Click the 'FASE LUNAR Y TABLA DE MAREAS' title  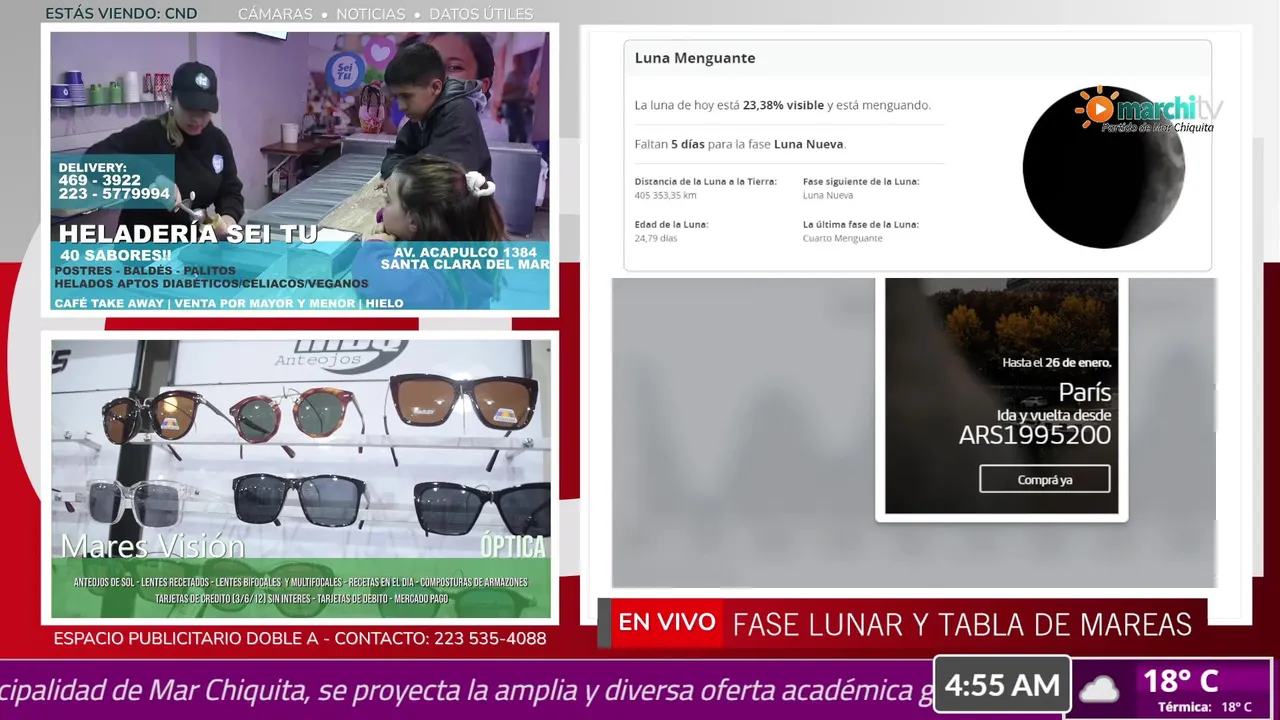point(962,625)
